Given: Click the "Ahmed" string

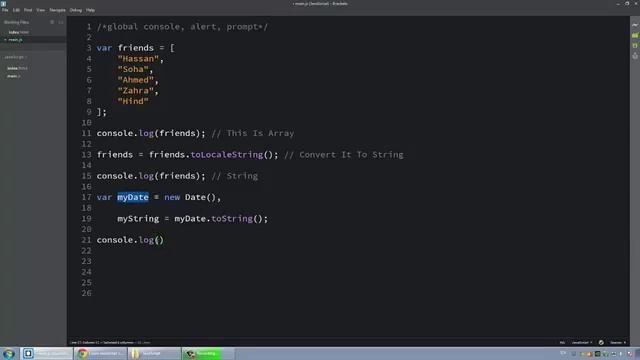Looking at the screenshot, I should click(136, 80).
